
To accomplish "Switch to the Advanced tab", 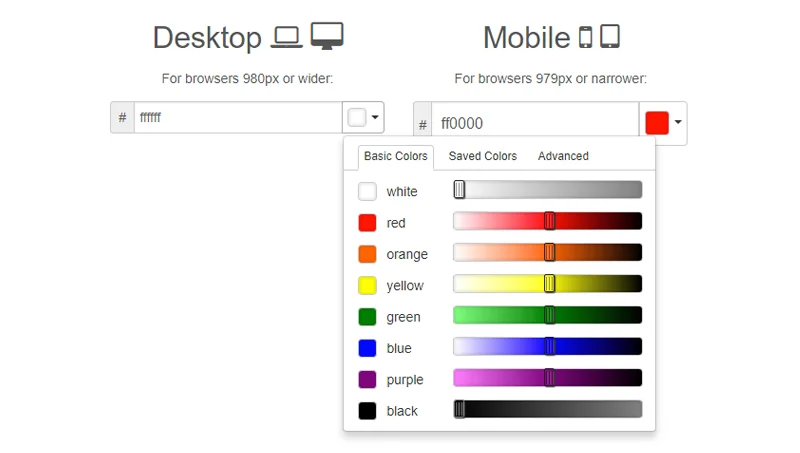I will tap(563, 156).
